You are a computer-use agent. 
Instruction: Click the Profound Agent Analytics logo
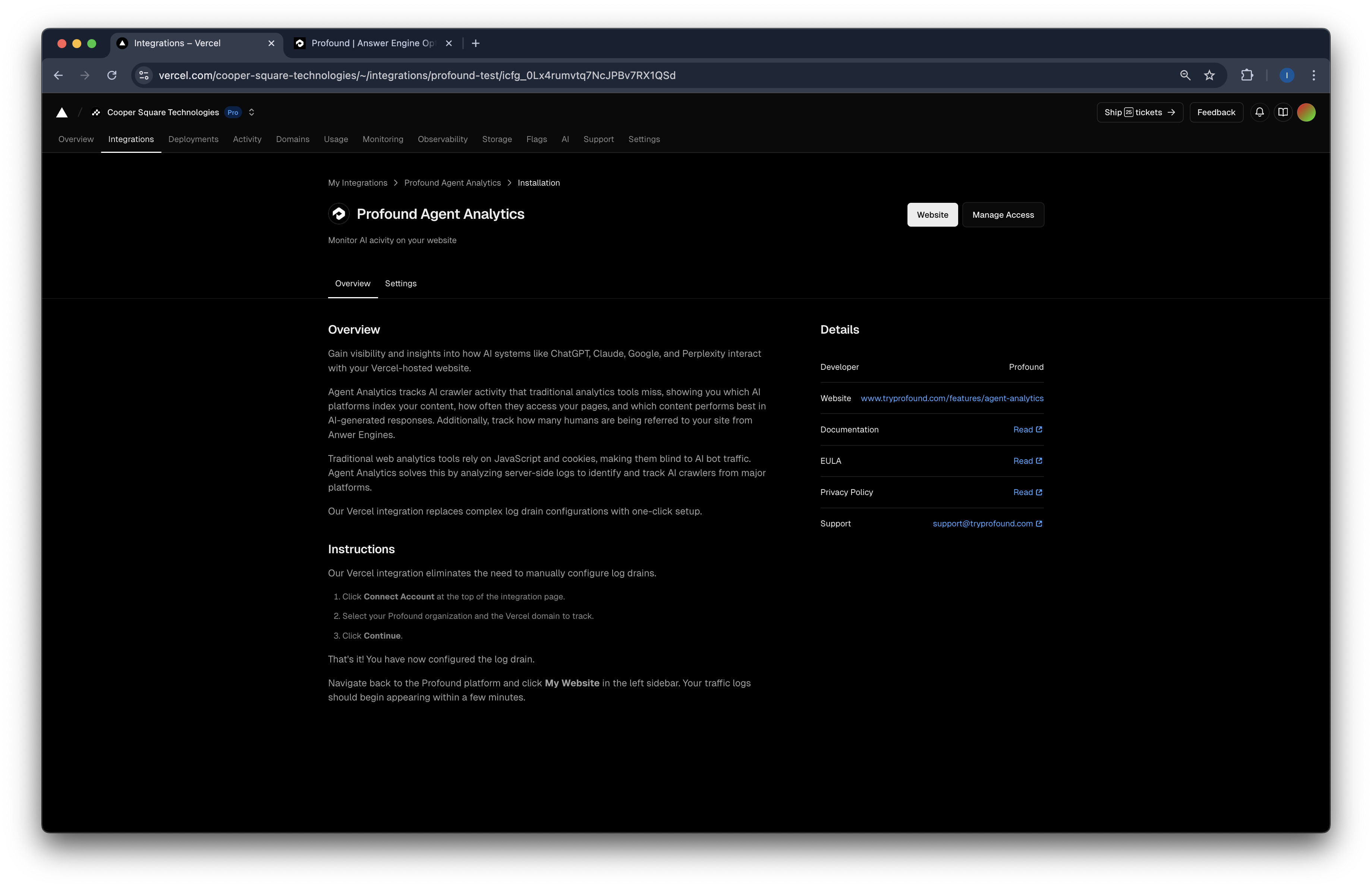339,214
